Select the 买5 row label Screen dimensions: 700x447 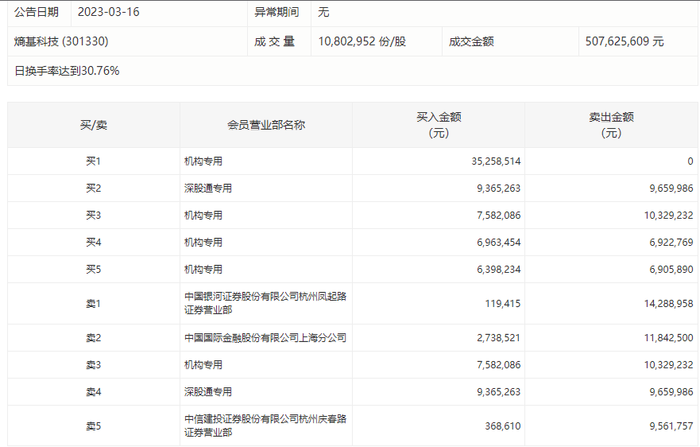click(x=94, y=270)
